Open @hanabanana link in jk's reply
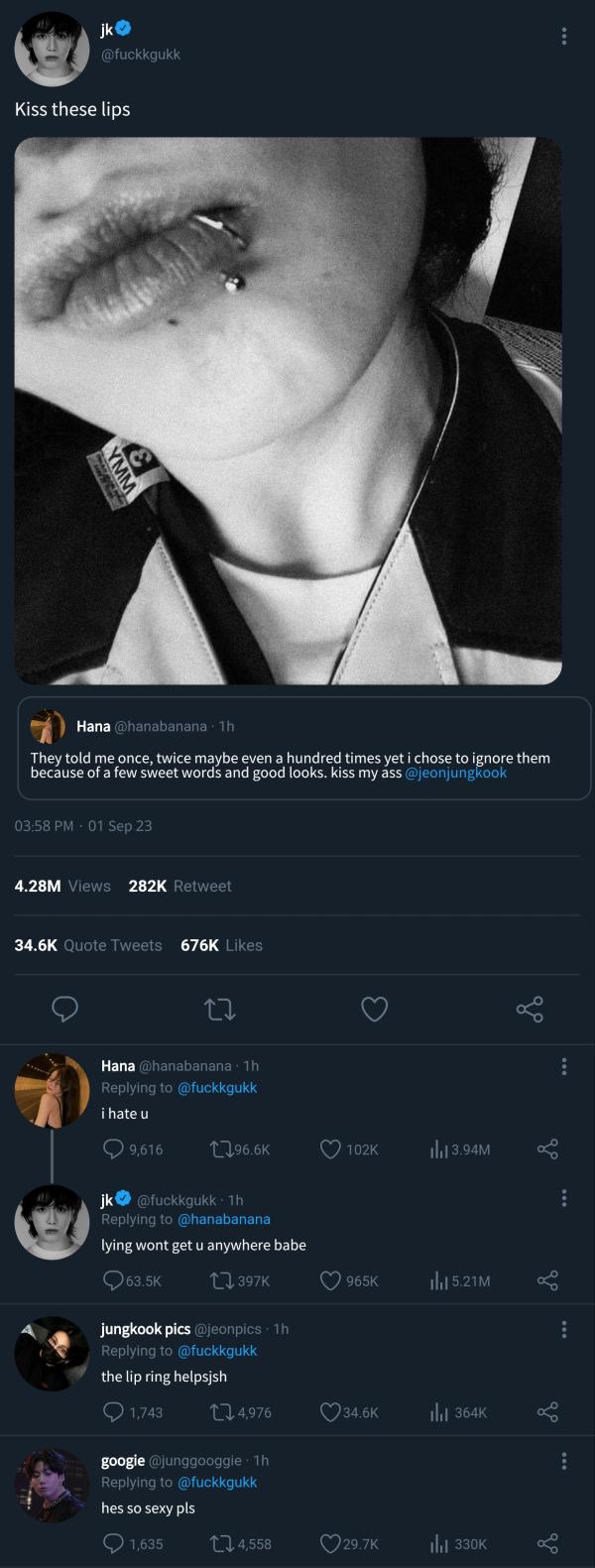595x1568 pixels. [x=223, y=1219]
